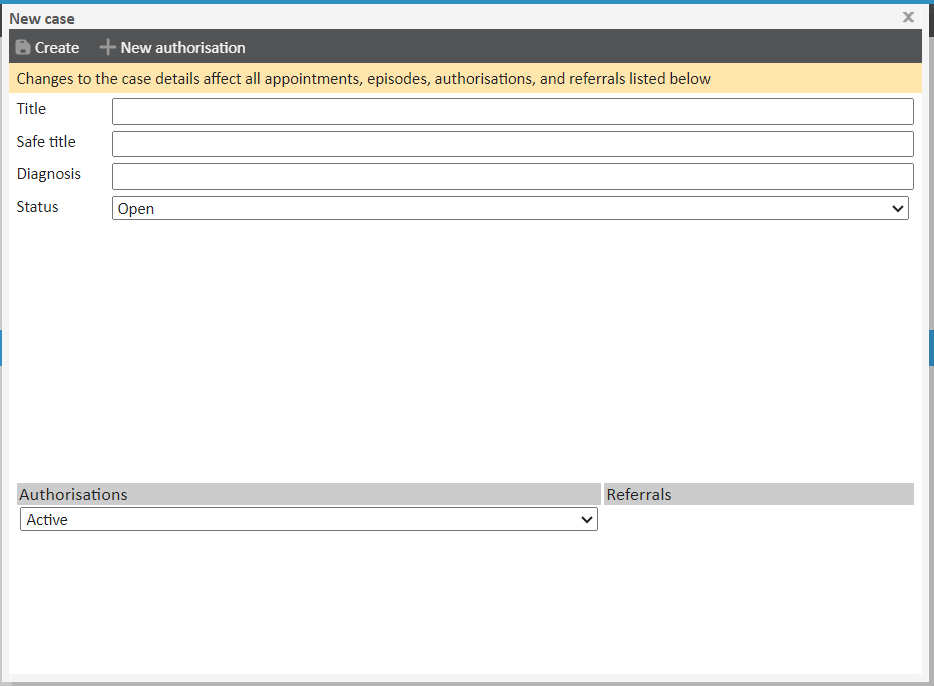Image resolution: width=934 pixels, height=686 pixels.
Task: Focus the Title input field
Action: pos(512,111)
